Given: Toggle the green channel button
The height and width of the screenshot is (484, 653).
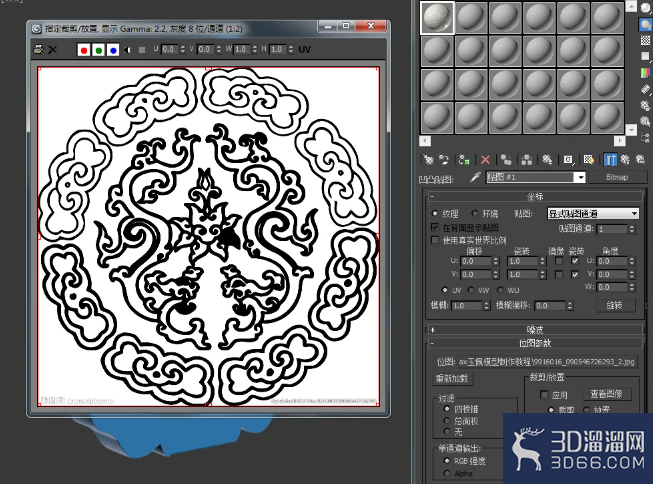Looking at the screenshot, I should point(99,50).
